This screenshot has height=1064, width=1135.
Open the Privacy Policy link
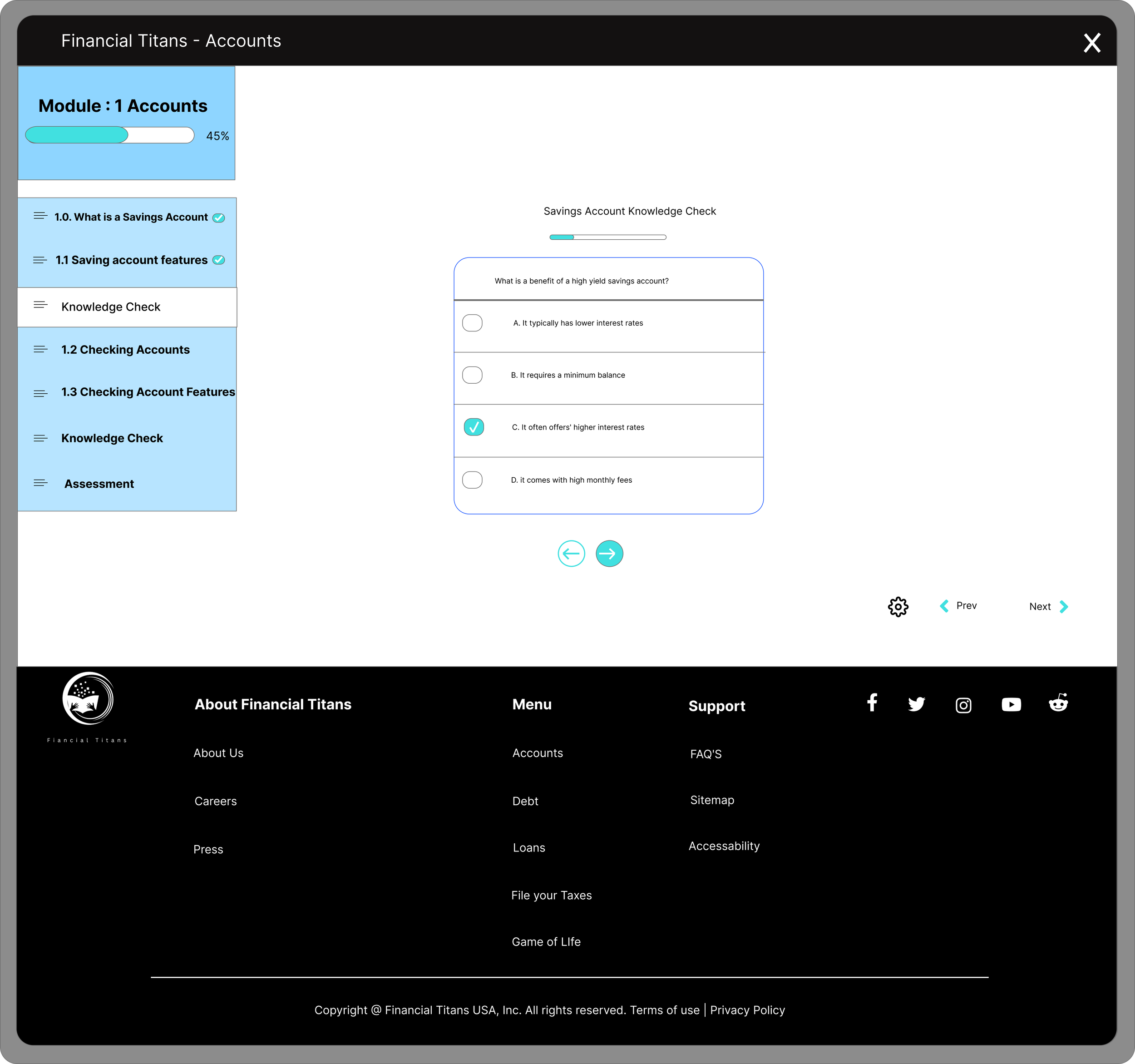pos(747,1010)
